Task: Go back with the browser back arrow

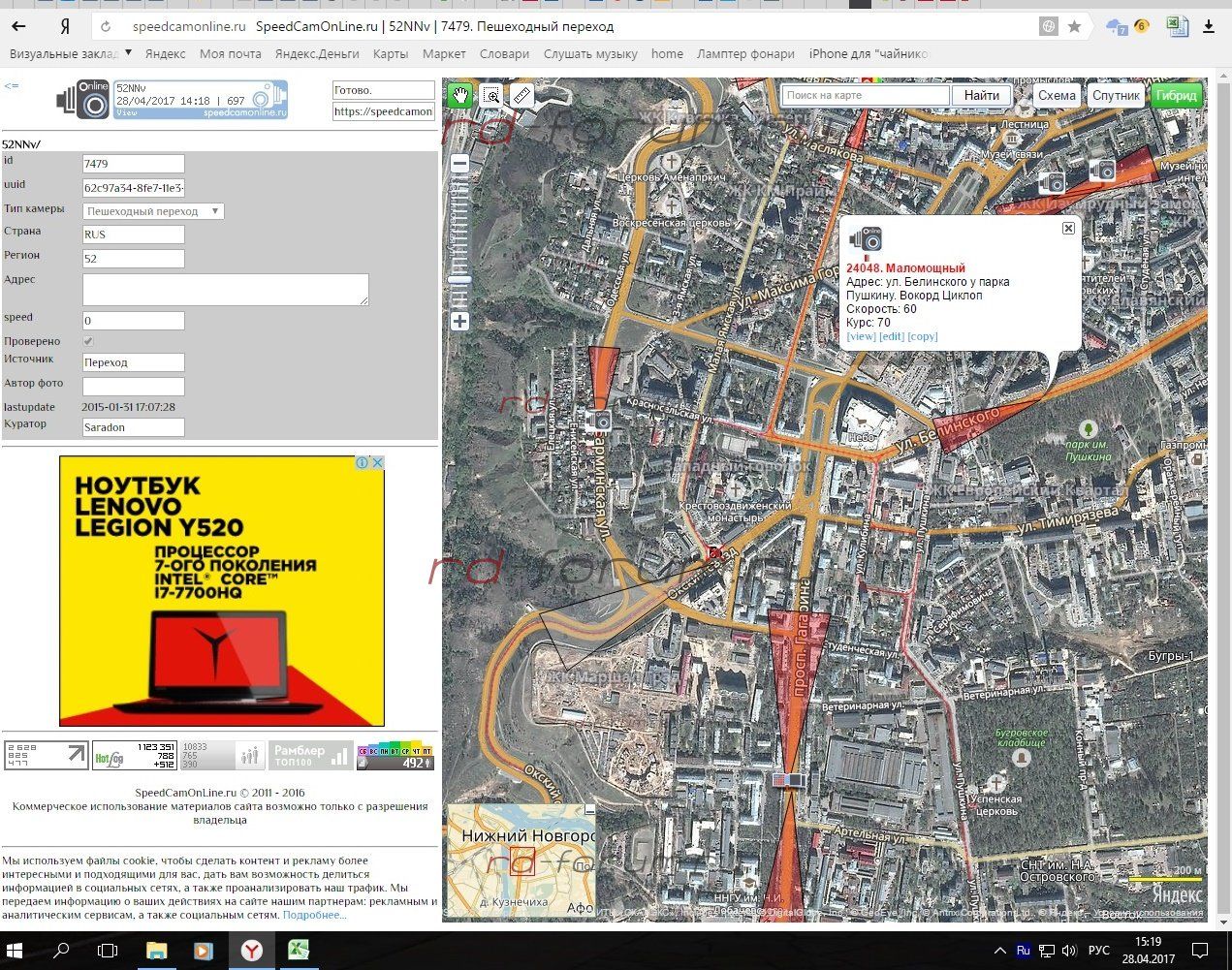Action: click(x=18, y=26)
